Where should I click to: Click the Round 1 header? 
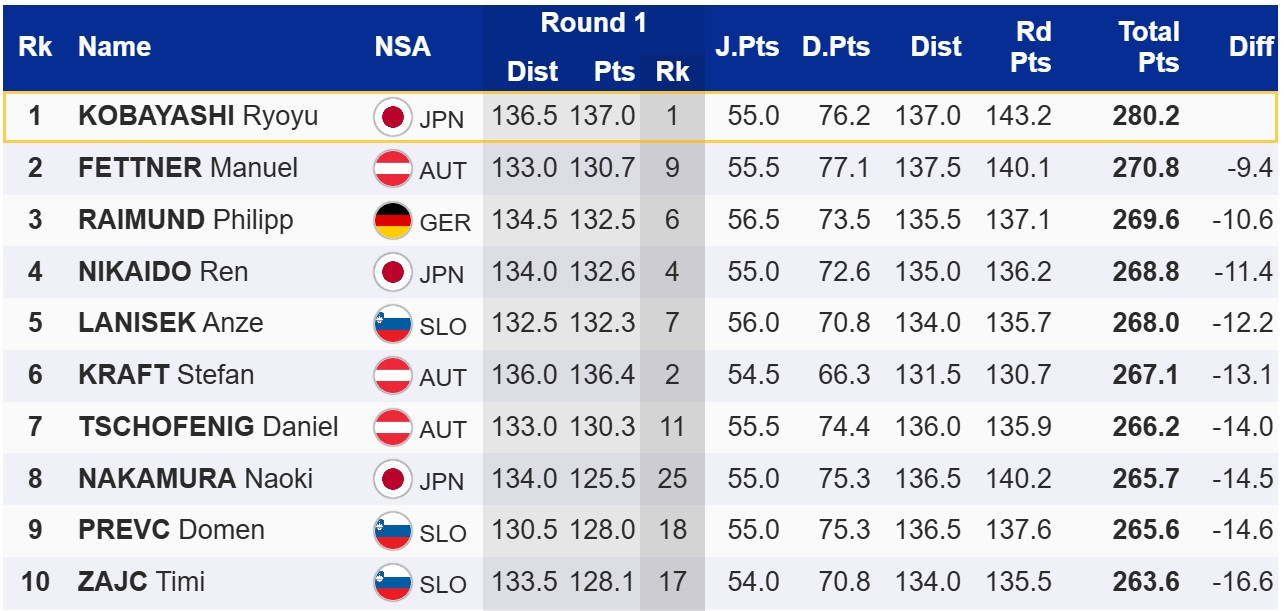[593, 23]
